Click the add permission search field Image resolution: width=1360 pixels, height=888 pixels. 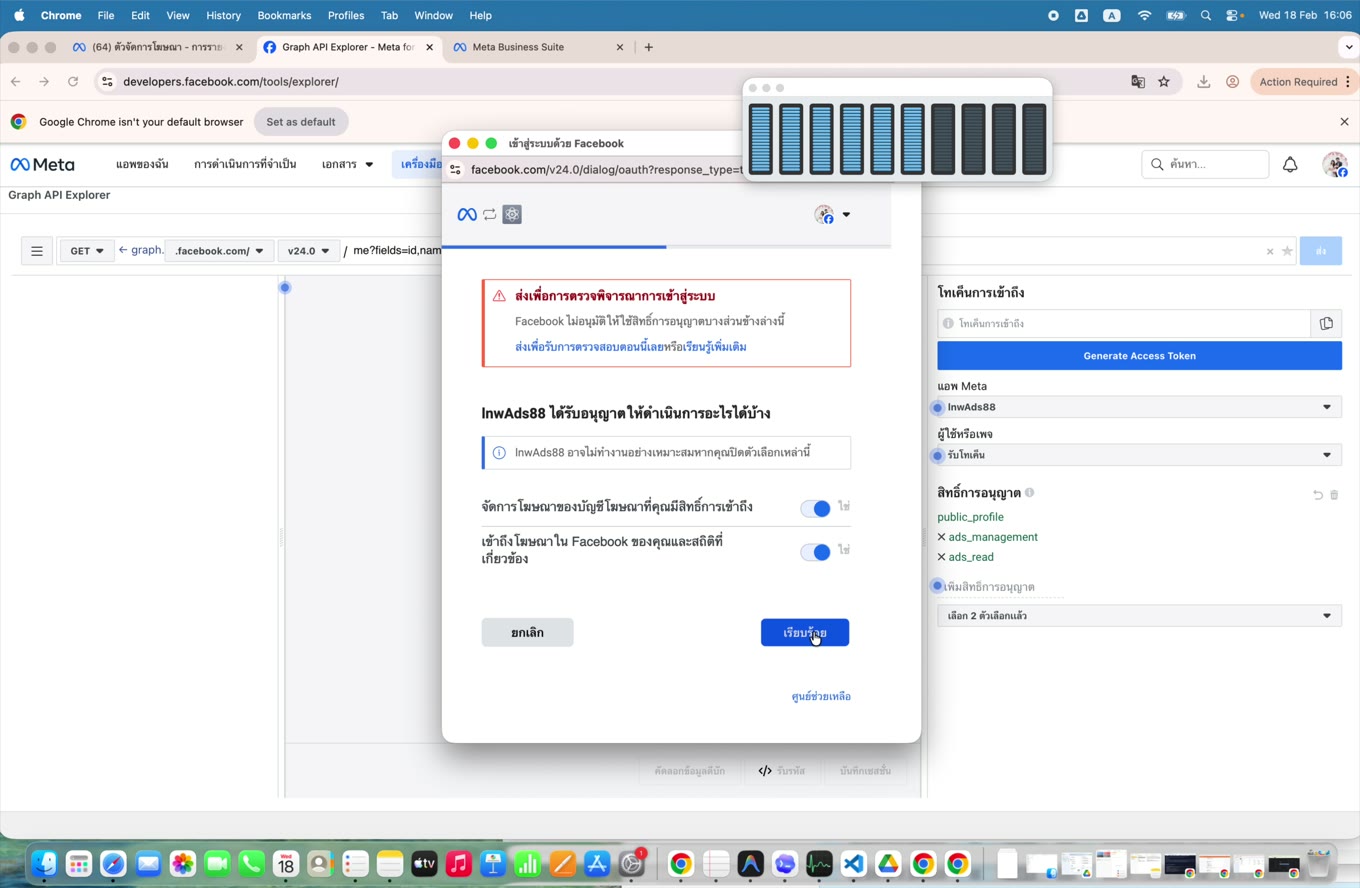[1000, 587]
